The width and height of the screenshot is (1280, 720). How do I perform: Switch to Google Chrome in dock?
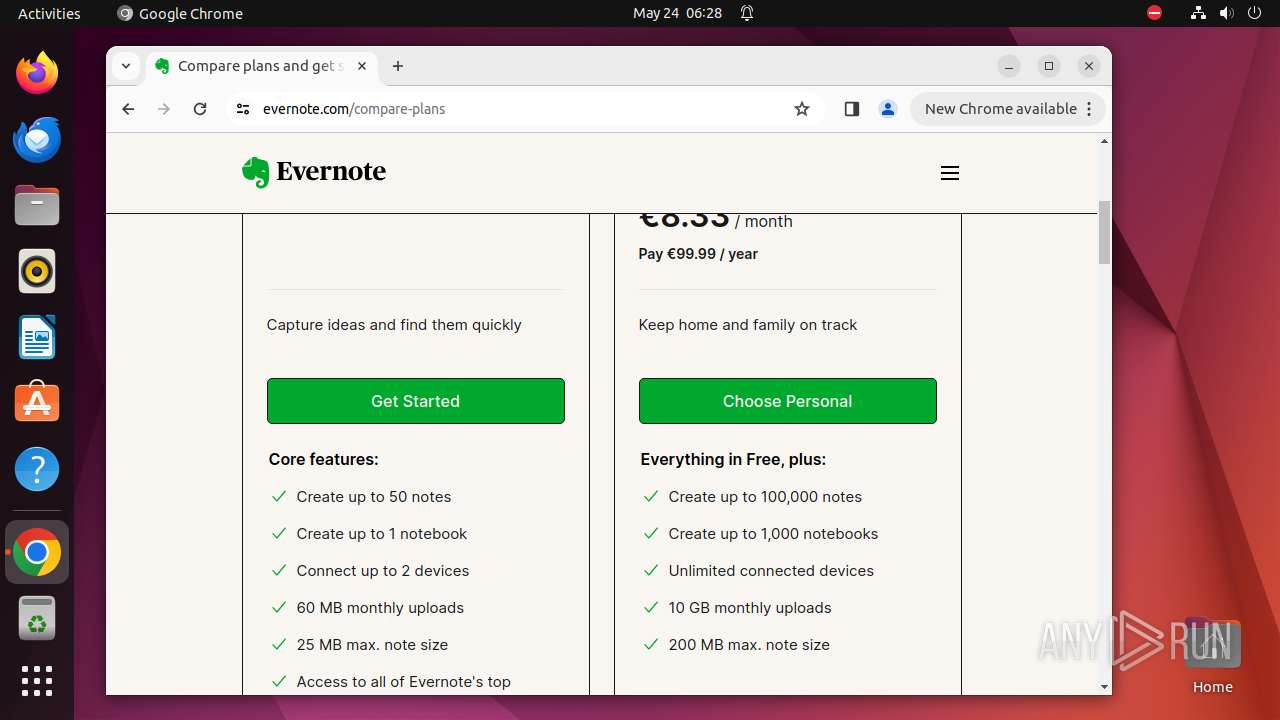[37, 552]
